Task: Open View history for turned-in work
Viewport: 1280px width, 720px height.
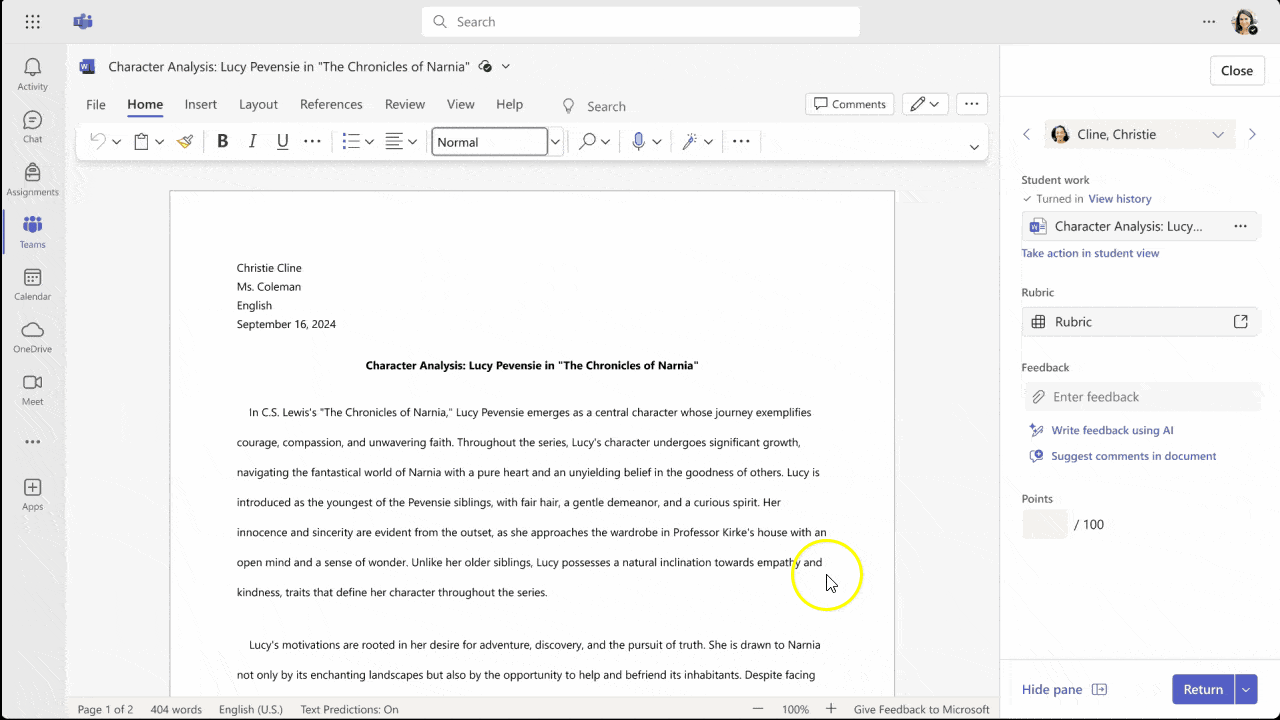Action: (1119, 198)
